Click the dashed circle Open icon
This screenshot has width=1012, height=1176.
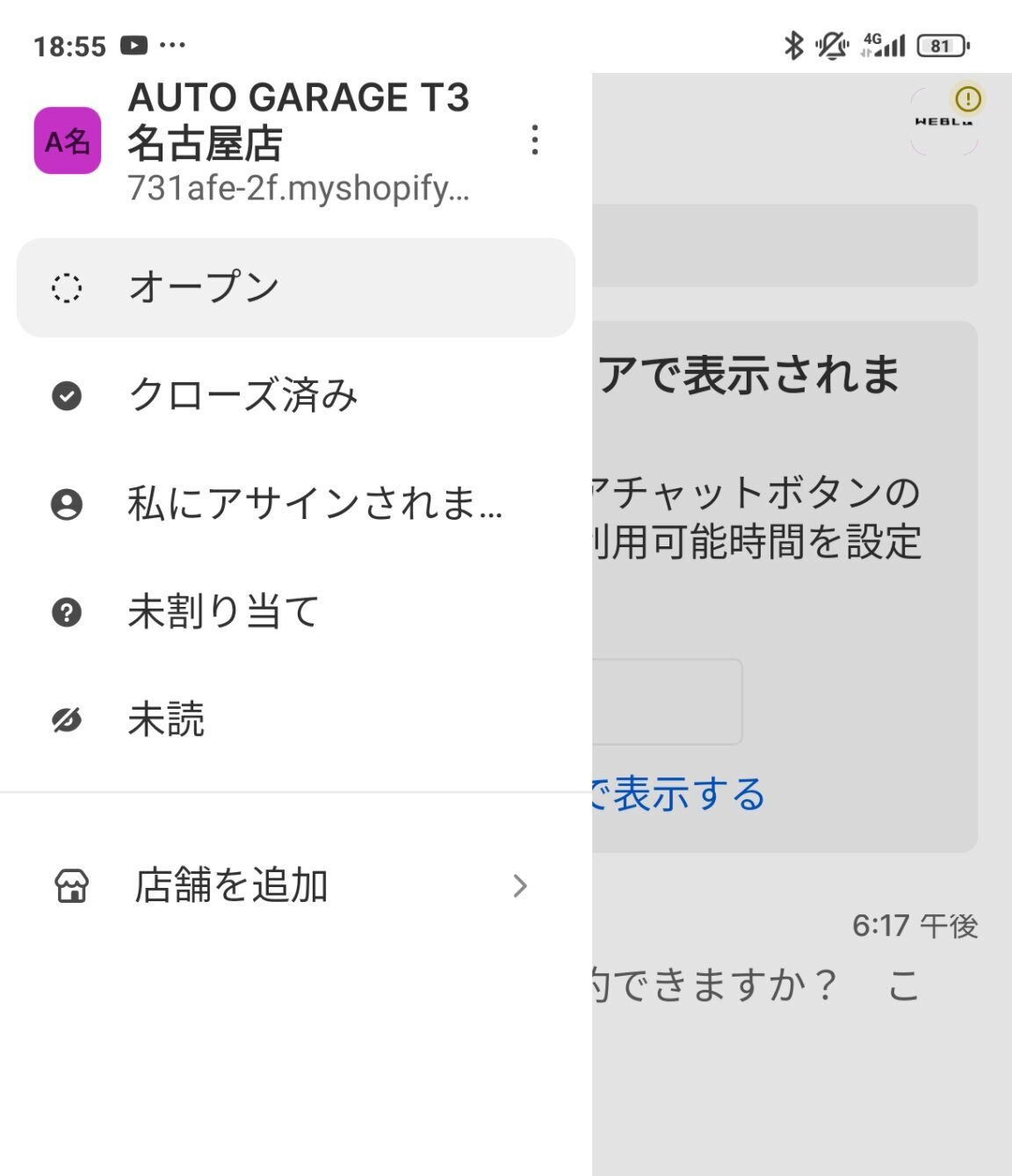pos(67,287)
